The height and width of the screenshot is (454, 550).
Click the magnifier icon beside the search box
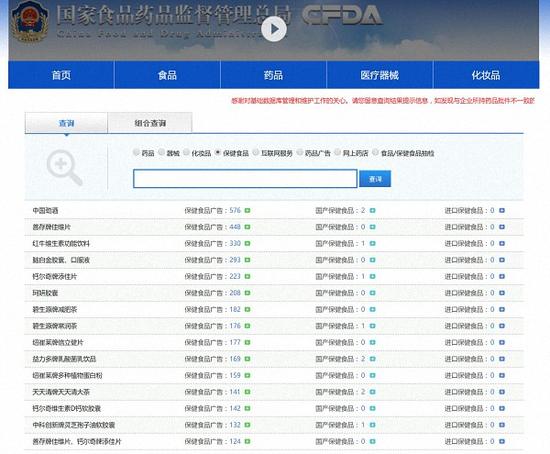coord(65,167)
